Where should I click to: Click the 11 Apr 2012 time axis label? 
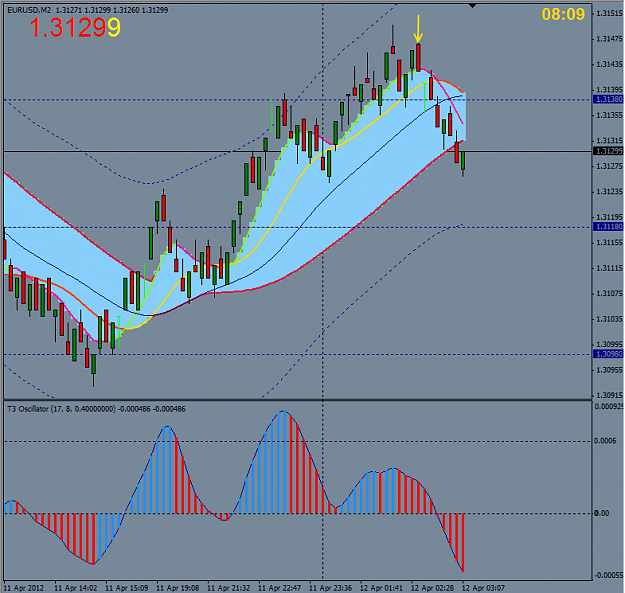[x=24, y=588]
